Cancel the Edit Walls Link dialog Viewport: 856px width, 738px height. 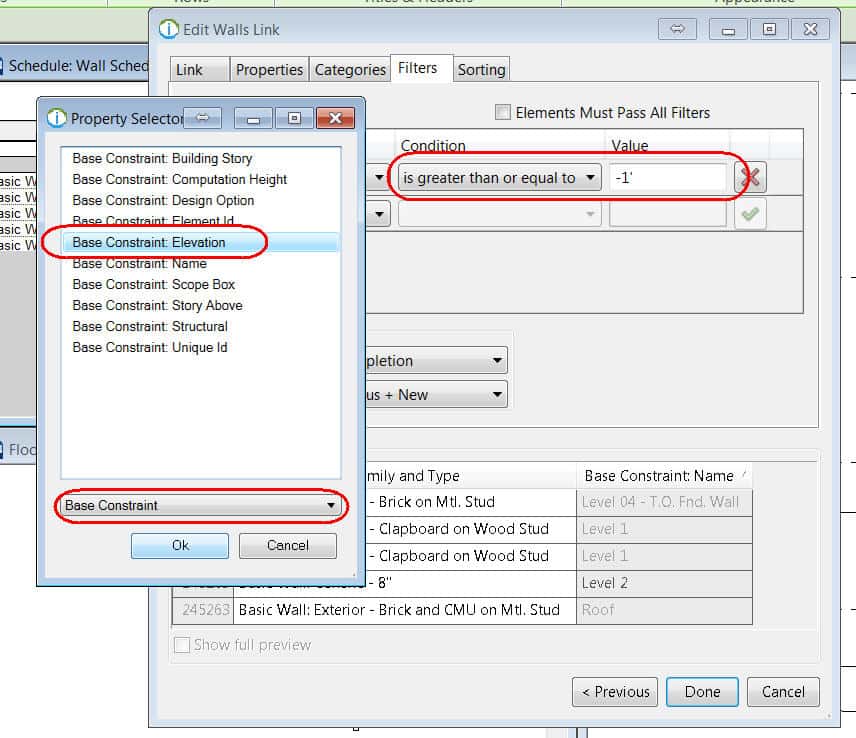pyautogui.click(x=783, y=692)
